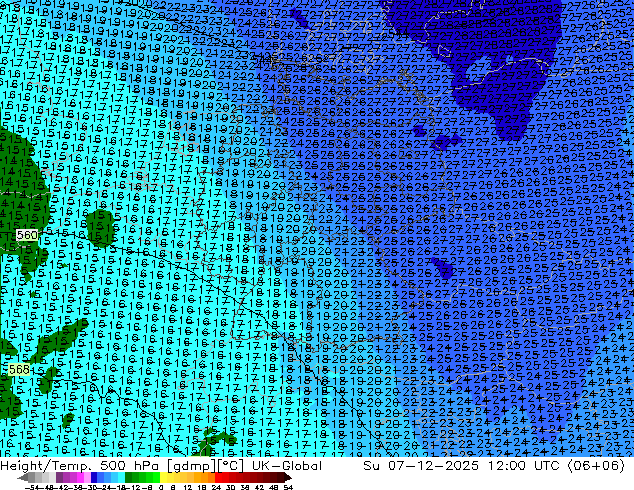Click the '[°C]' unit label in caption
The width and height of the screenshot is (634, 490).
(x=230, y=466)
